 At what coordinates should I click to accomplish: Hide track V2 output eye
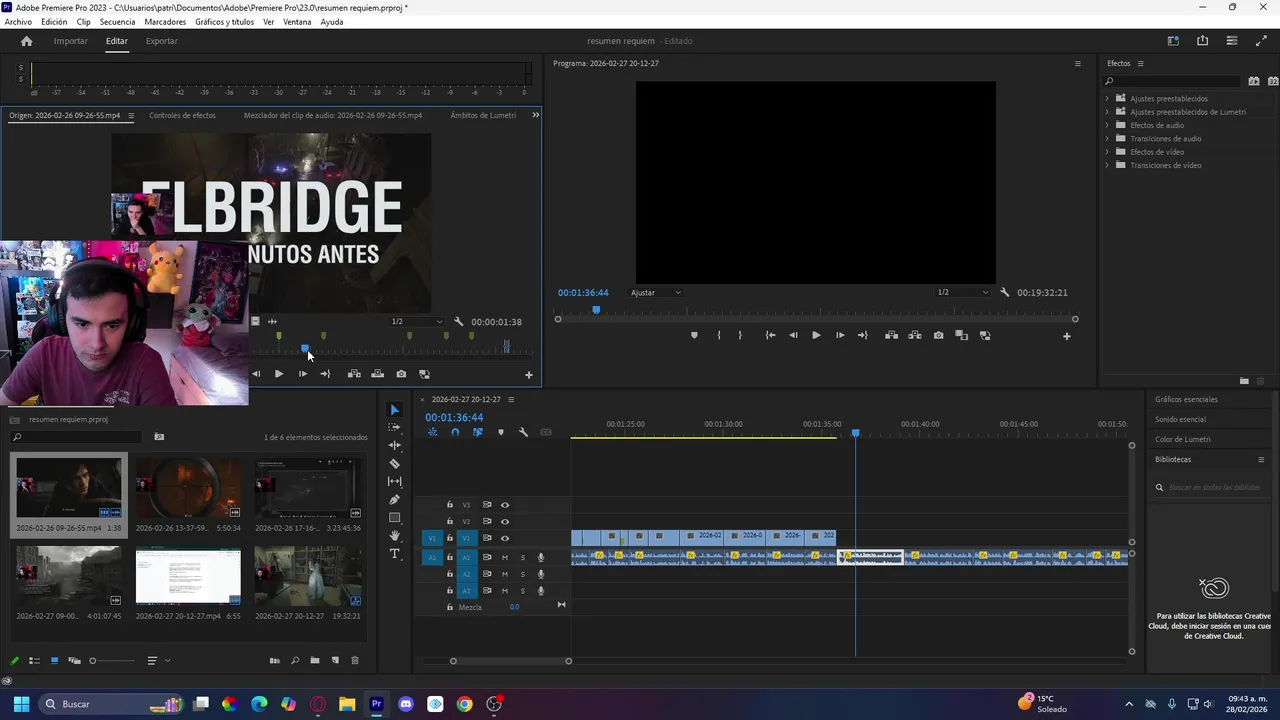(x=505, y=521)
